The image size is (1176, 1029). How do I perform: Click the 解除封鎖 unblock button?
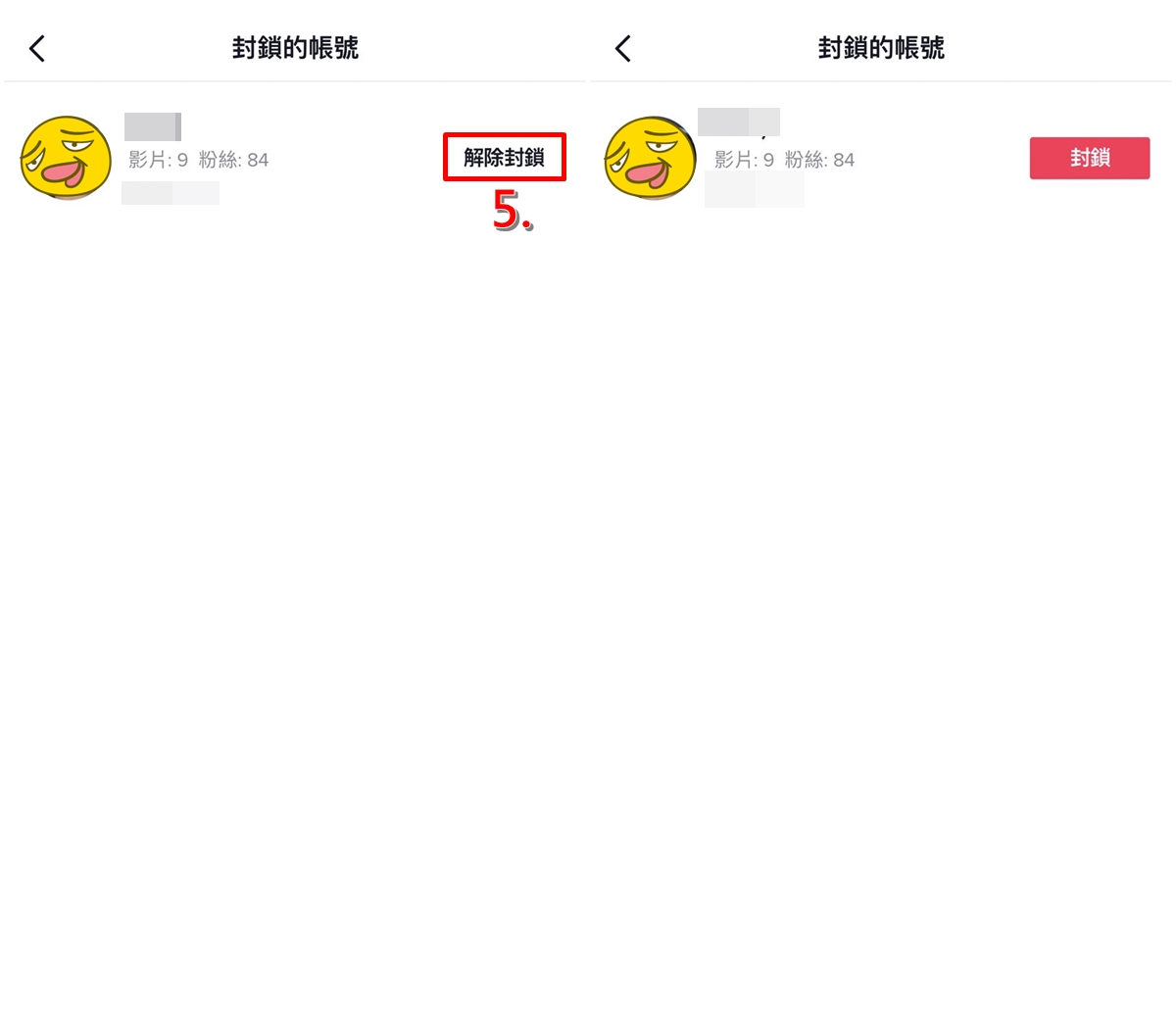pos(504,157)
